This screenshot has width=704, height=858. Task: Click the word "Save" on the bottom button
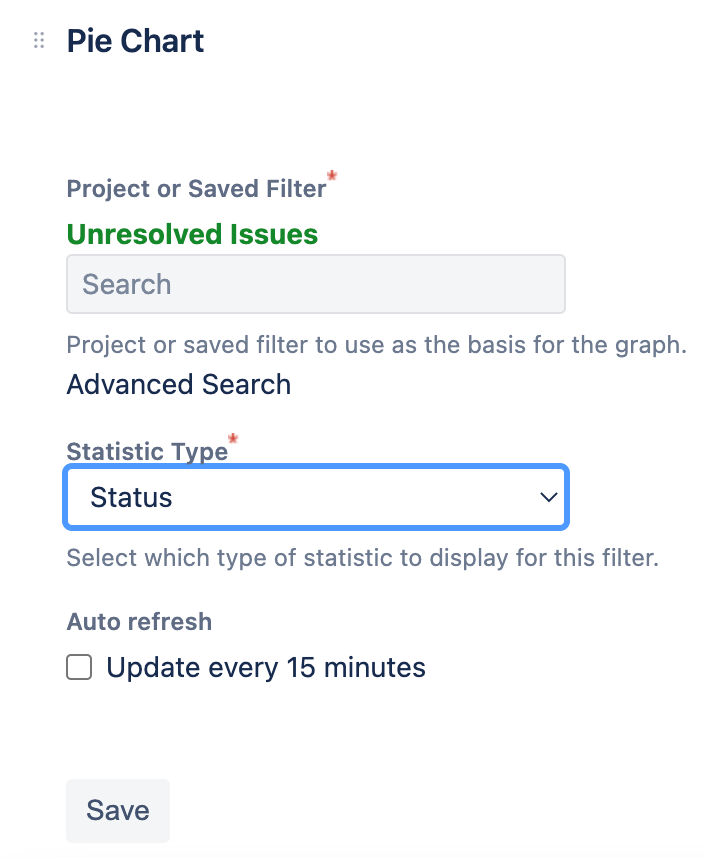[118, 810]
